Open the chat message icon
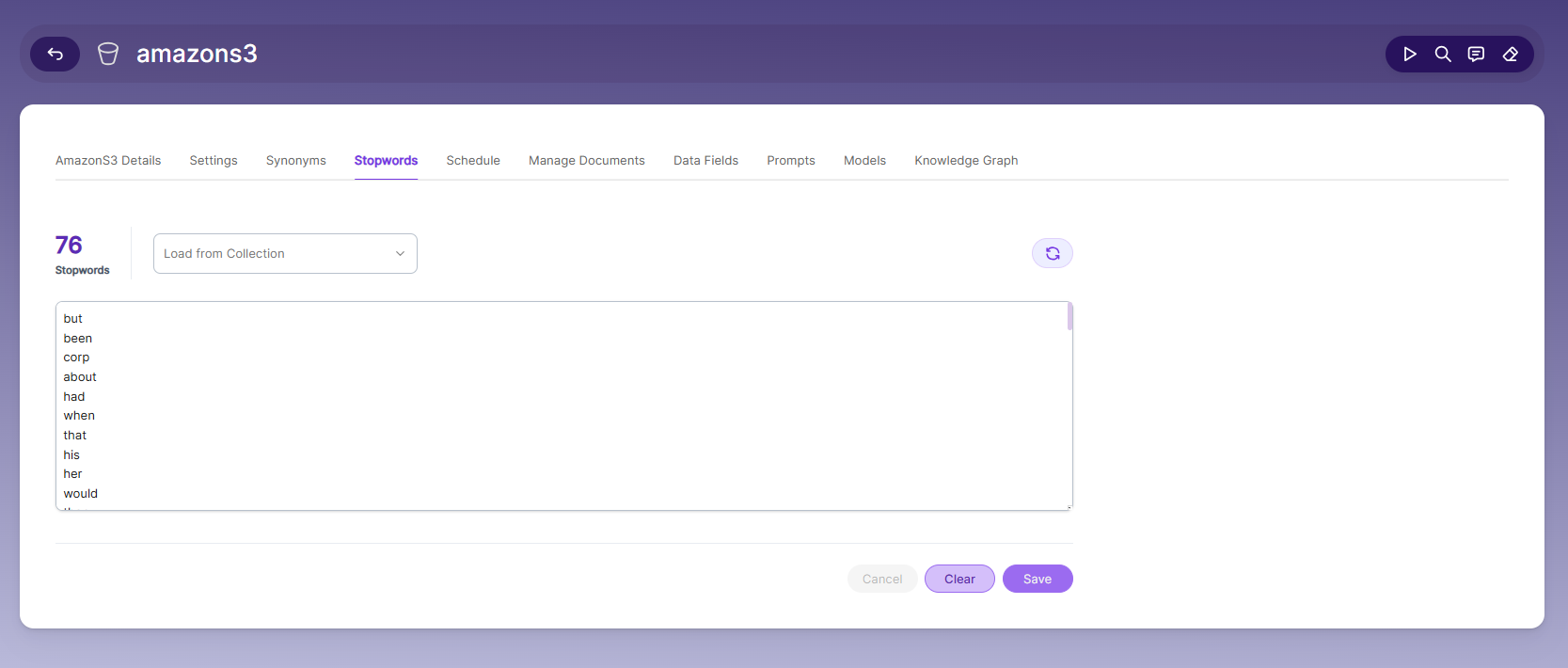Screen dimensions: 1568x668 pyautogui.click(x=1477, y=54)
